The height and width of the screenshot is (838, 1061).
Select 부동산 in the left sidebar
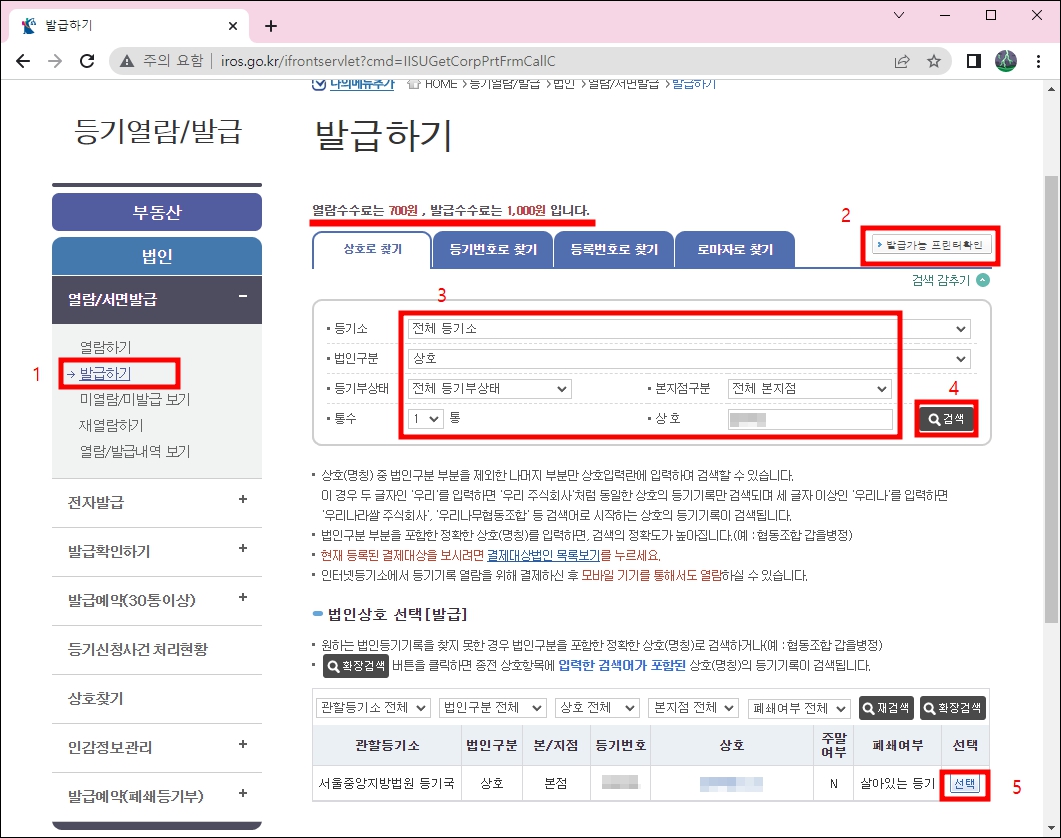pyautogui.click(x=157, y=211)
